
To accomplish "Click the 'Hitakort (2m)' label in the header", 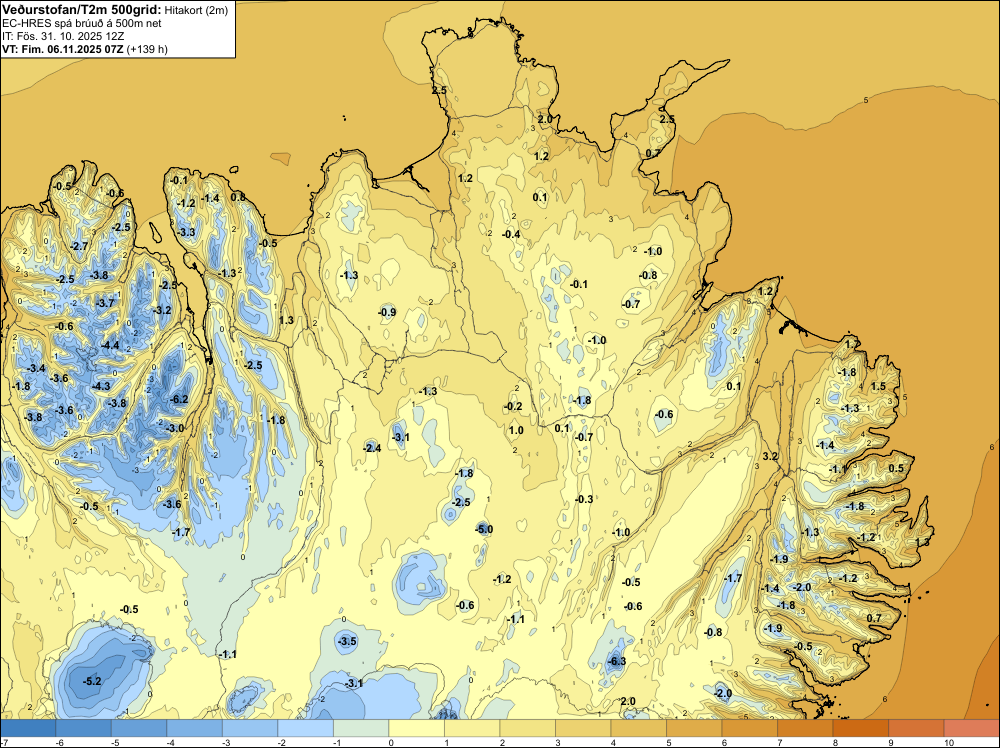I will click(196, 10).
